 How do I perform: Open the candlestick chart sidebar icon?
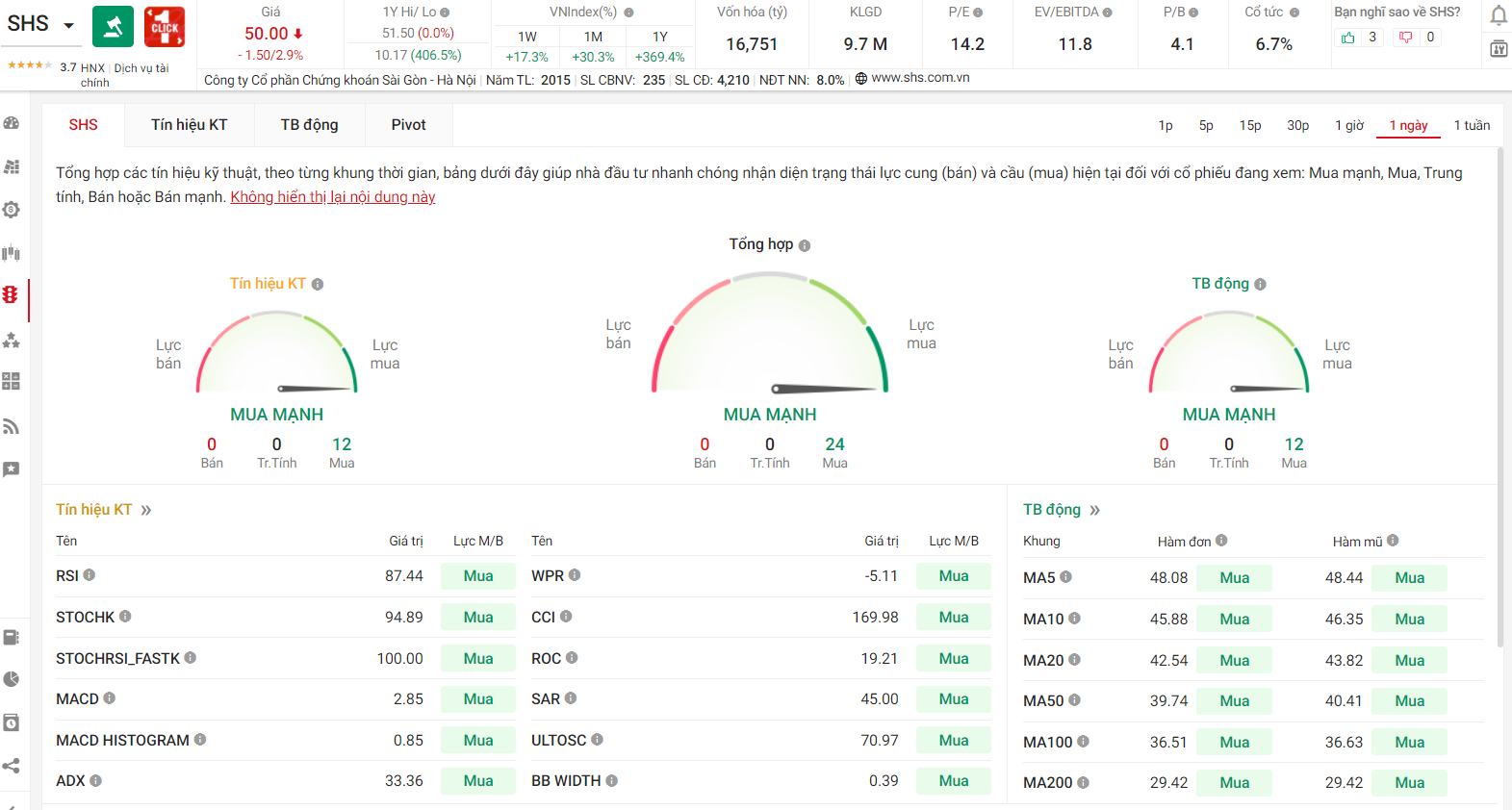coord(12,253)
